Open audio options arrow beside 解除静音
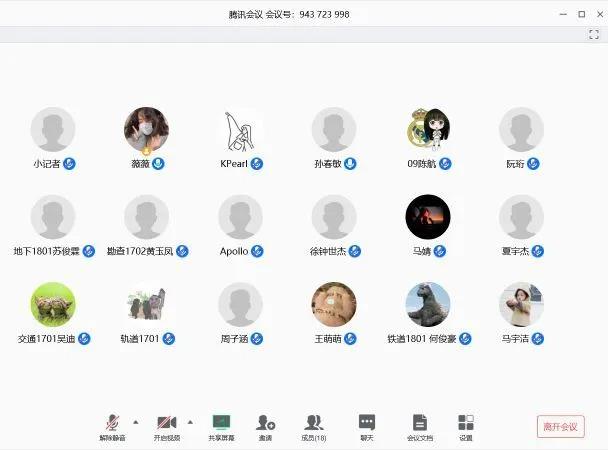The width and height of the screenshot is (608, 450). [135, 422]
